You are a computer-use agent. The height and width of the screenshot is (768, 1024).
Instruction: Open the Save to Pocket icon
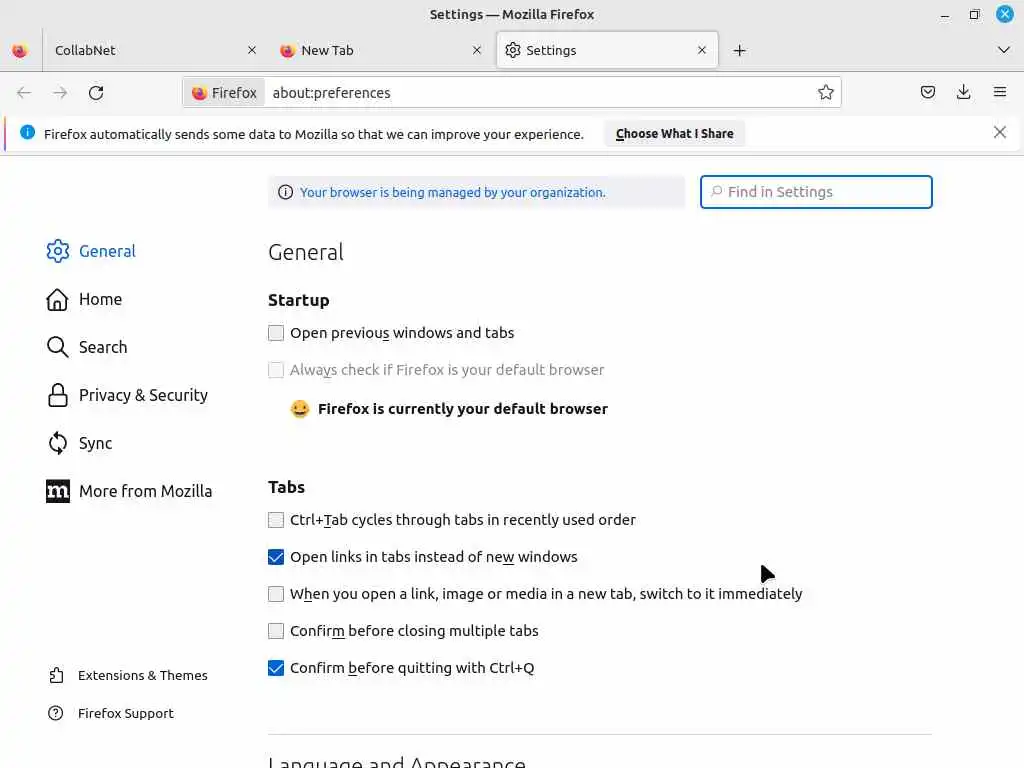click(x=928, y=93)
